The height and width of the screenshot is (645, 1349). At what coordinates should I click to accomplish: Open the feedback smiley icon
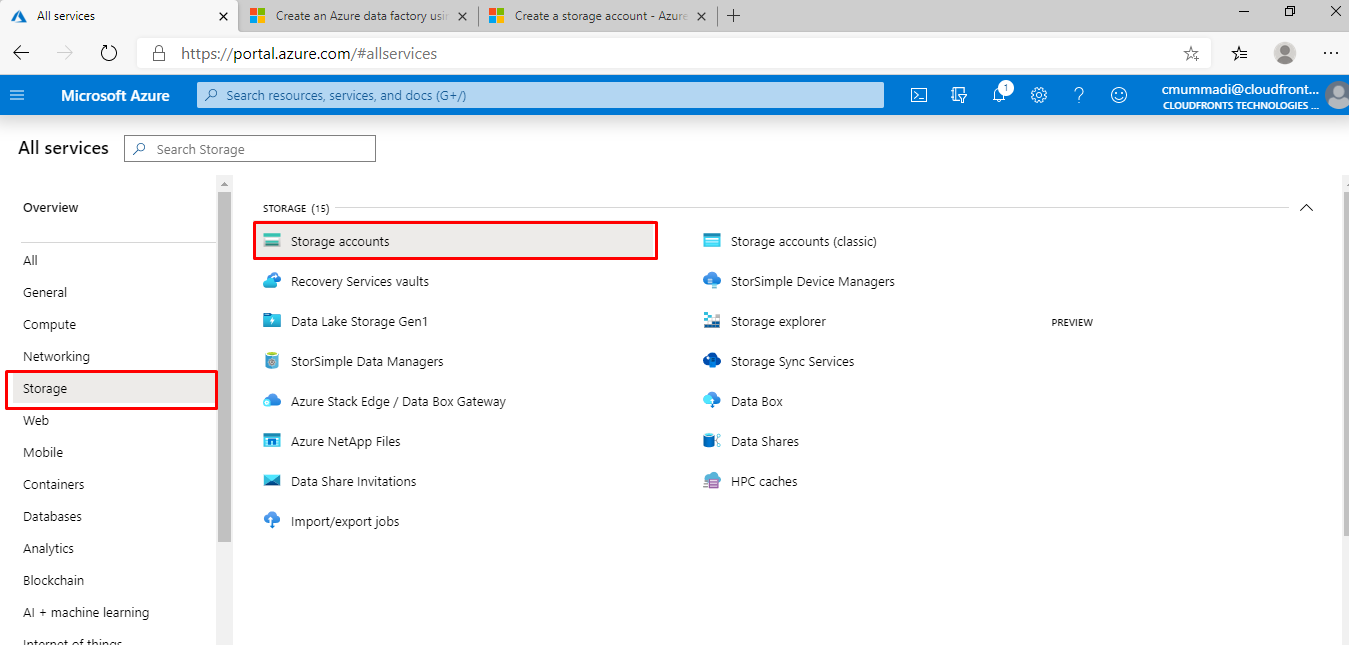(1119, 95)
